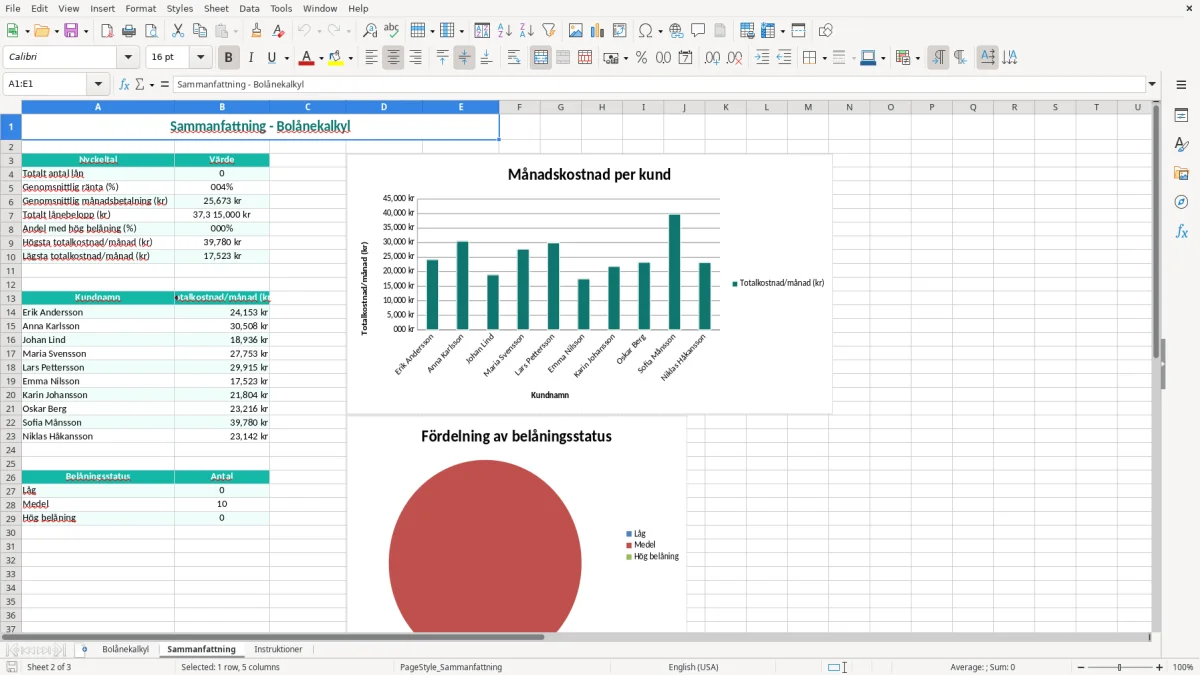This screenshot has width=1200, height=675.
Task: Toggle Bold formatting
Action: [228, 58]
